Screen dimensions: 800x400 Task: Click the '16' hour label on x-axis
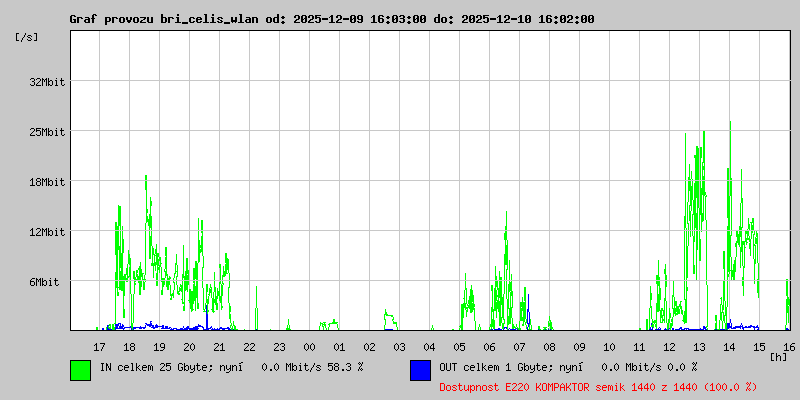[x=789, y=347]
